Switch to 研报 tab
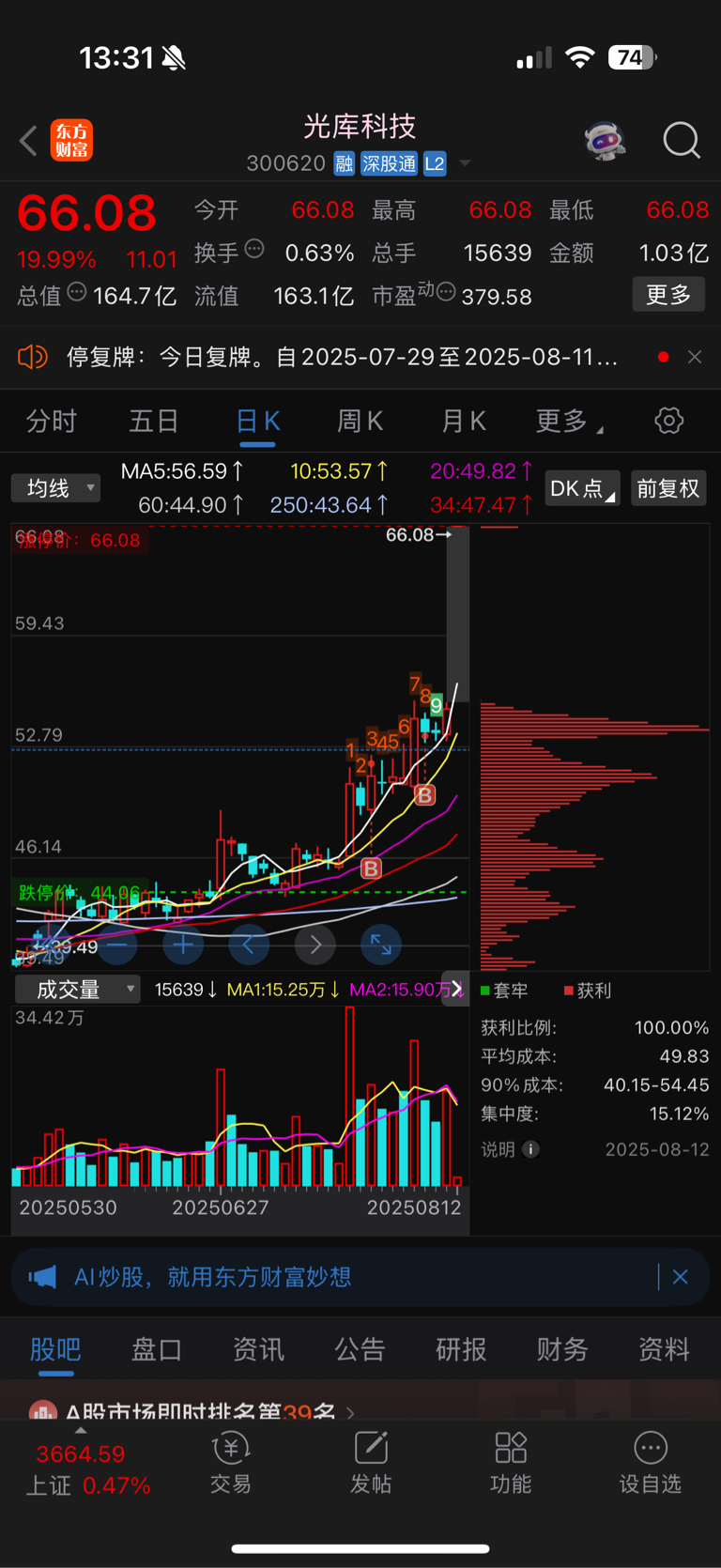 click(461, 1349)
